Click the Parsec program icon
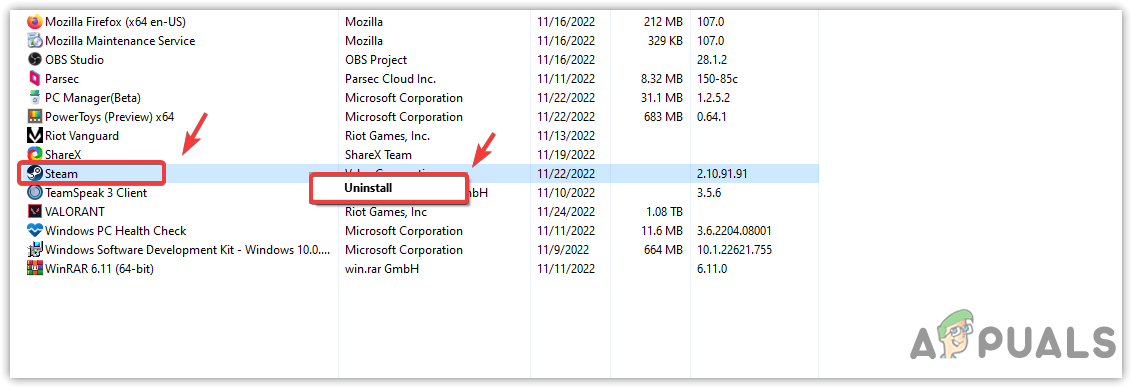Screen dimensions: 1132x388 click(x=35, y=79)
